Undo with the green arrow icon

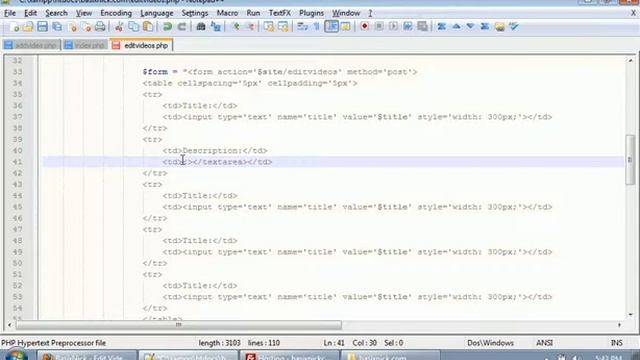[x=167, y=27]
